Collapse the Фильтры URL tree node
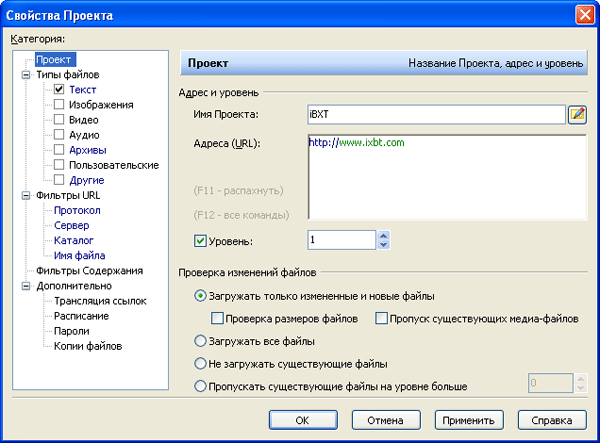The width and height of the screenshot is (600, 443). pos(26,195)
